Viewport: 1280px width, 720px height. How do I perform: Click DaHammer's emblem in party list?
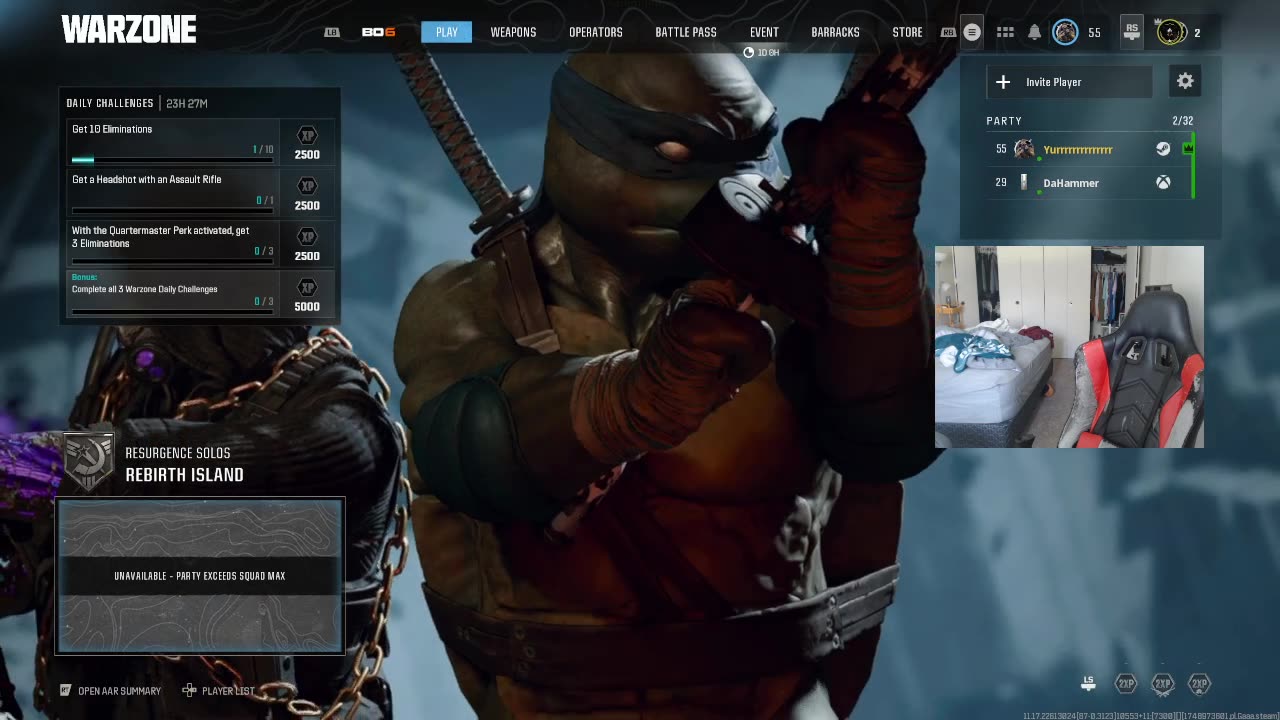(1024, 183)
